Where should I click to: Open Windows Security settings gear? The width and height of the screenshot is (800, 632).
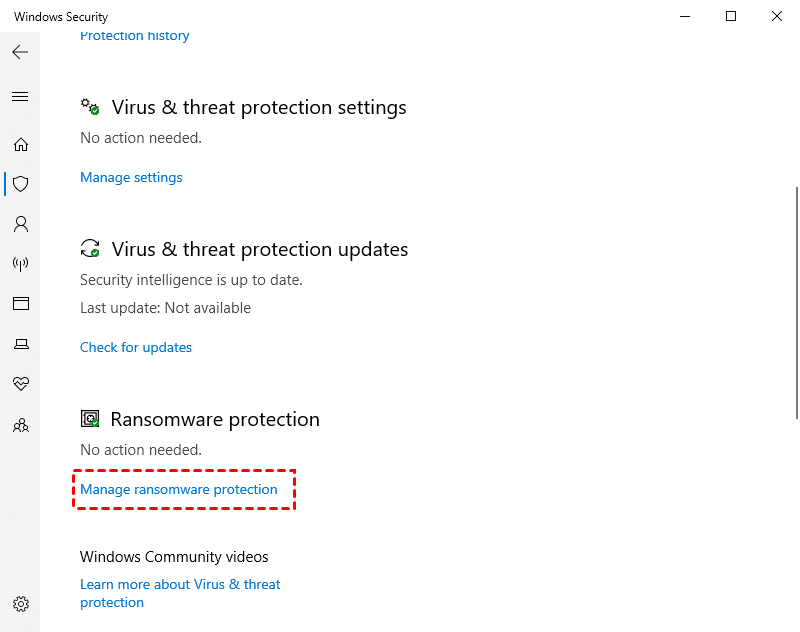(x=20, y=604)
